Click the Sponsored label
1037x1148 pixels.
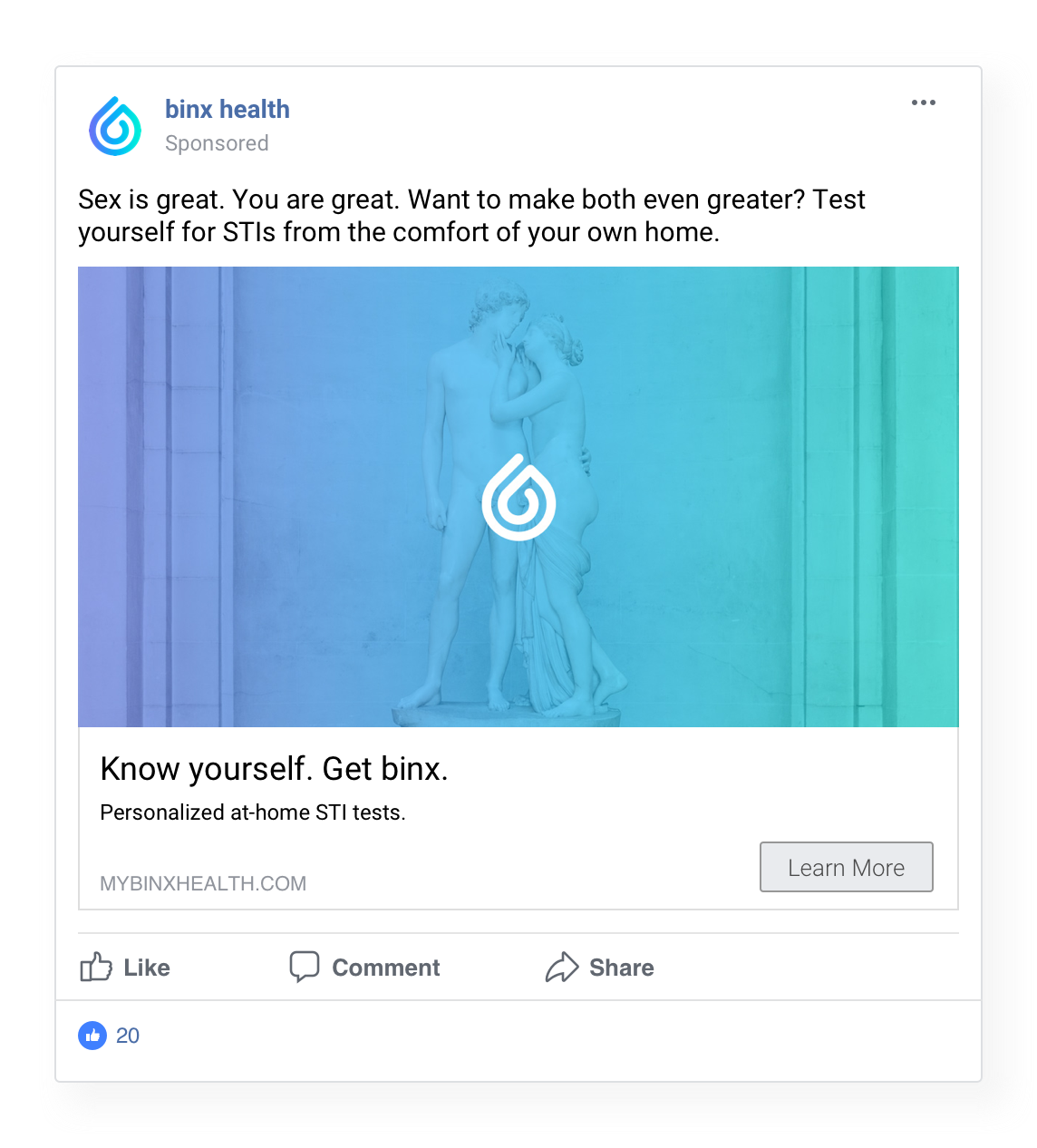217,143
